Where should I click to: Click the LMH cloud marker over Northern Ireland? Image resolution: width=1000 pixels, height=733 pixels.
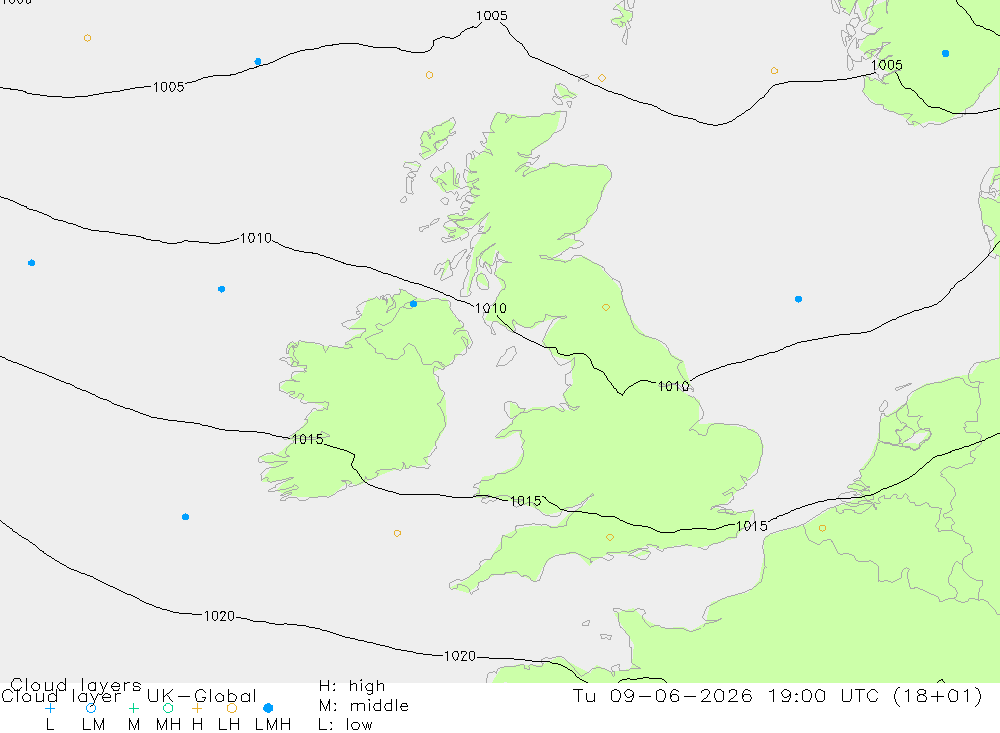pyautogui.click(x=413, y=304)
